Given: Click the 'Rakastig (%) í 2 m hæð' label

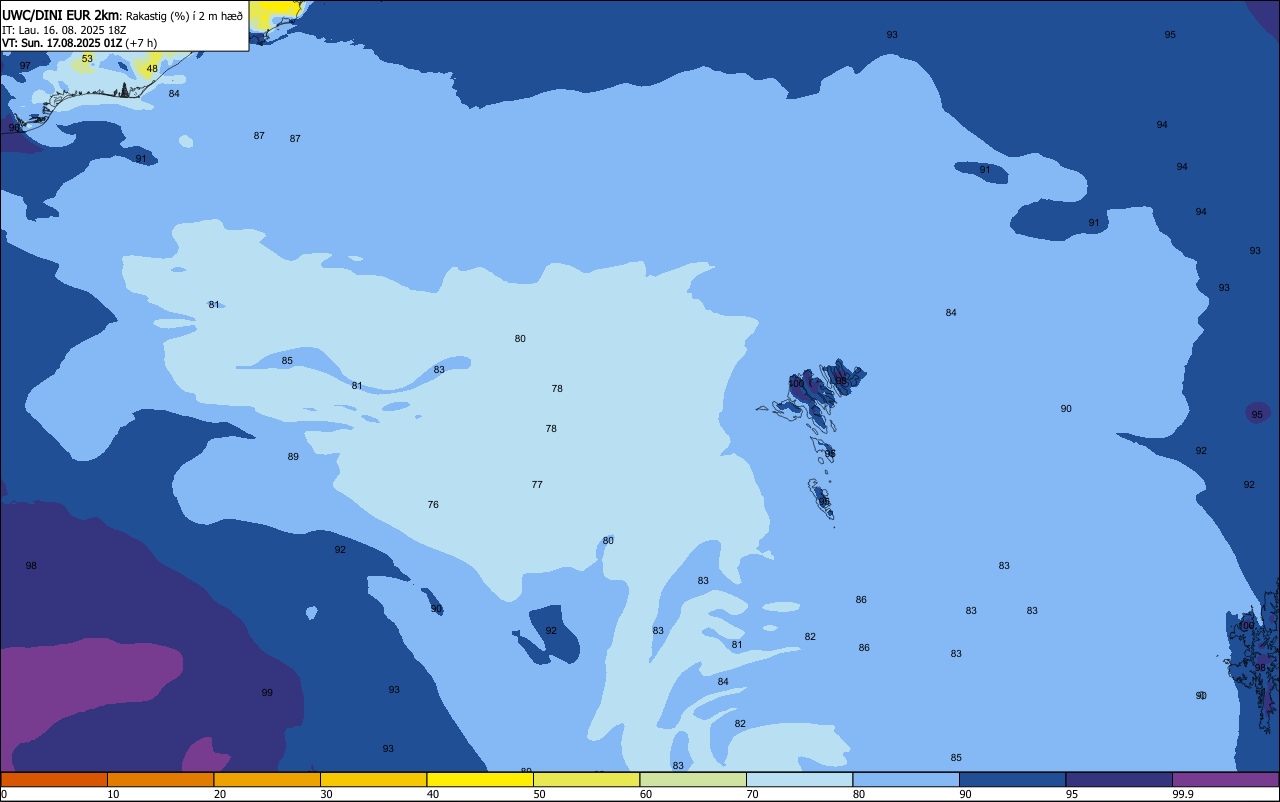Looking at the screenshot, I should click(x=184, y=16).
